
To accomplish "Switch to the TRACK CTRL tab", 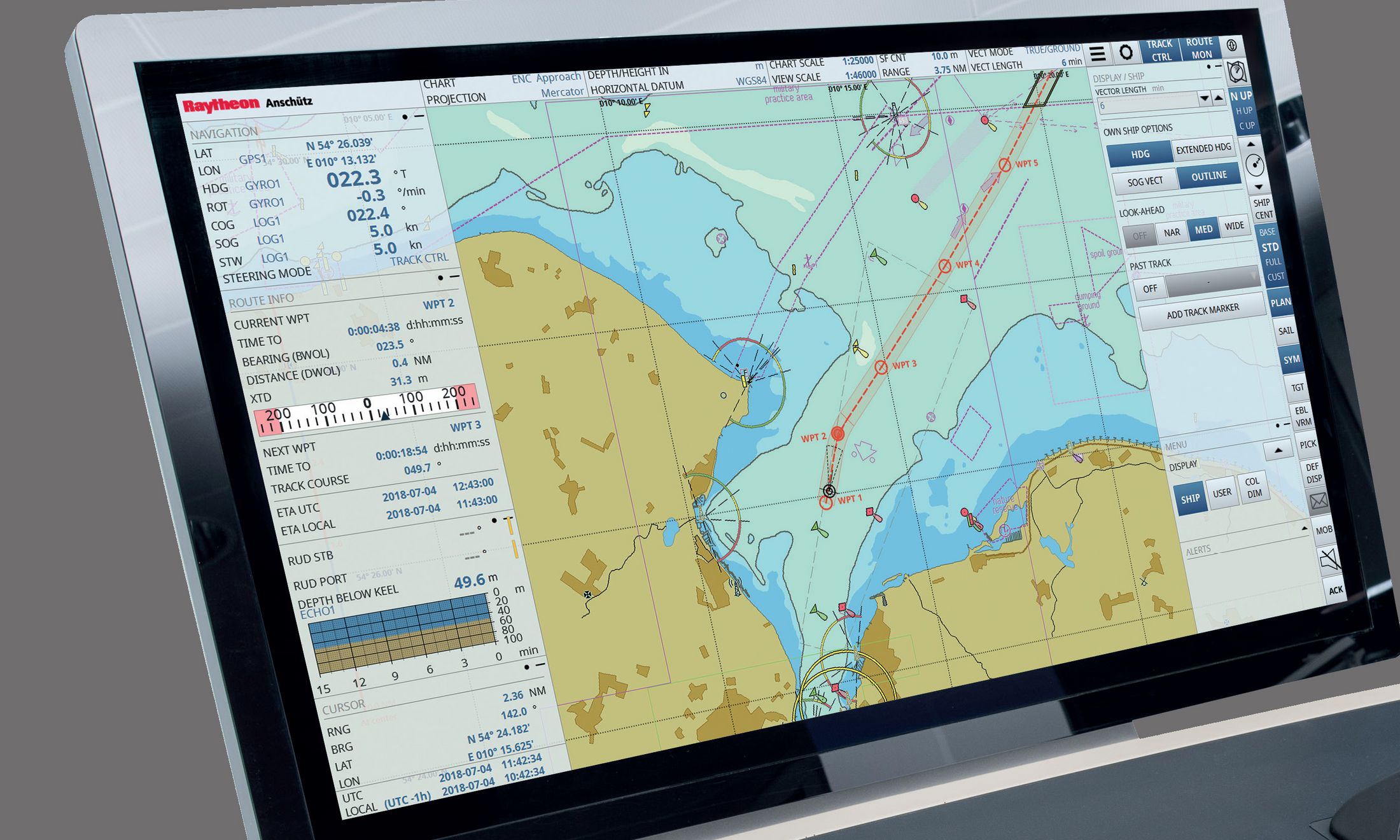I will [x=1159, y=50].
